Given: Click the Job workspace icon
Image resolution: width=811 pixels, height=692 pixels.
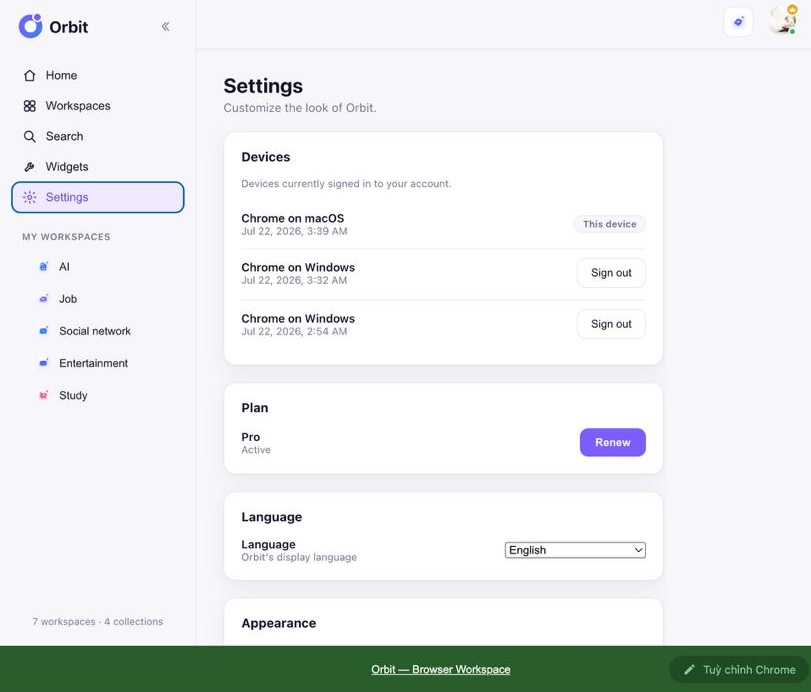Looking at the screenshot, I should pos(43,298).
